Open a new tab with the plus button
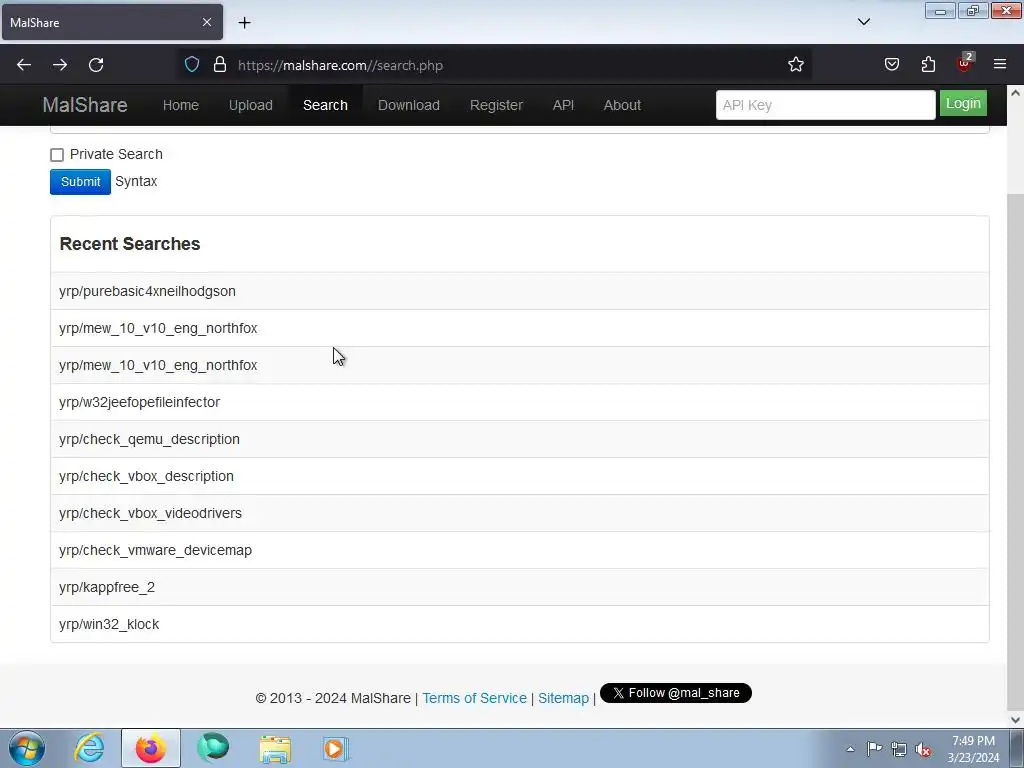This screenshot has height=768, width=1024. [244, 23]
